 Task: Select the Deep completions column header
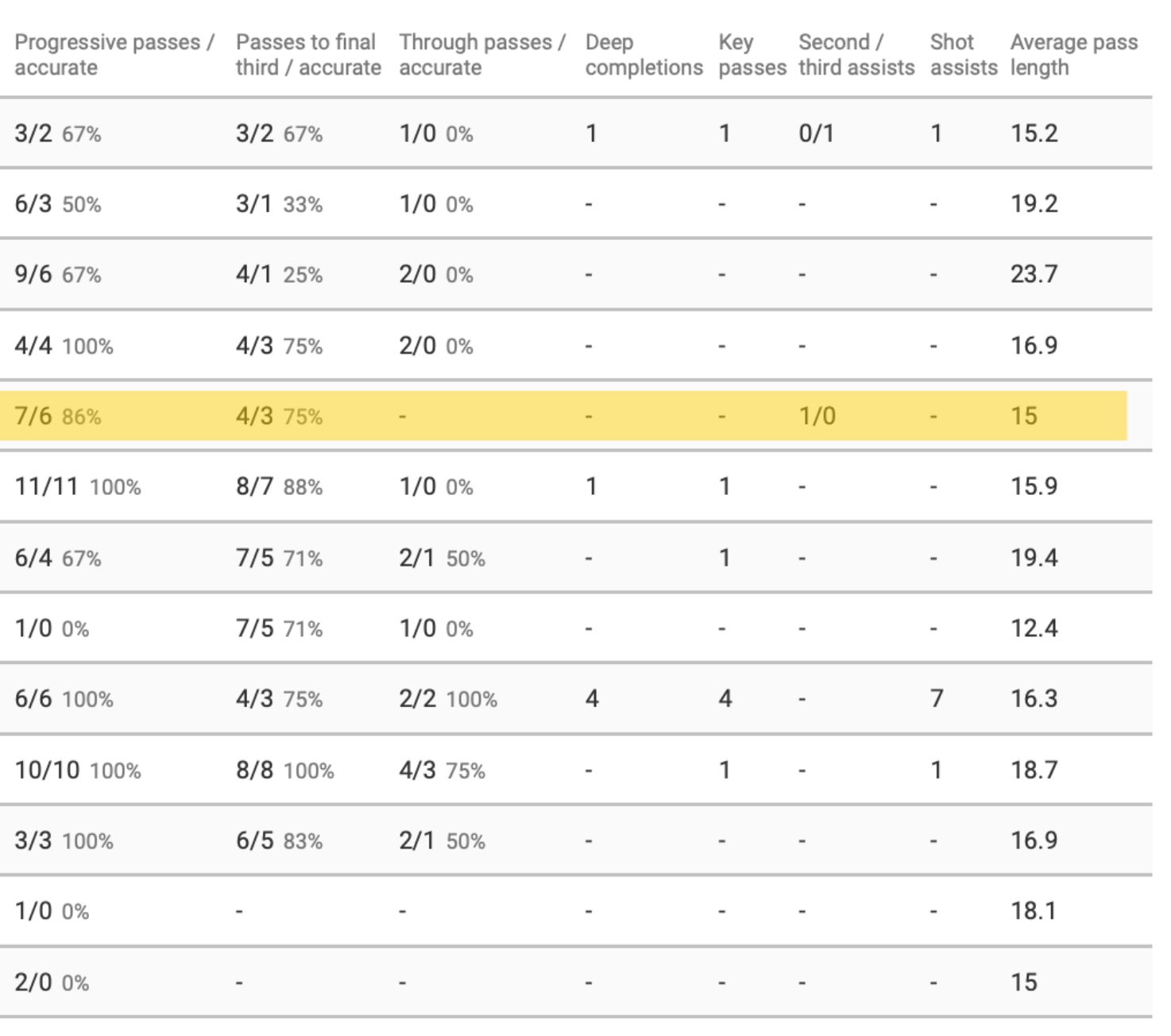(643, 54)
